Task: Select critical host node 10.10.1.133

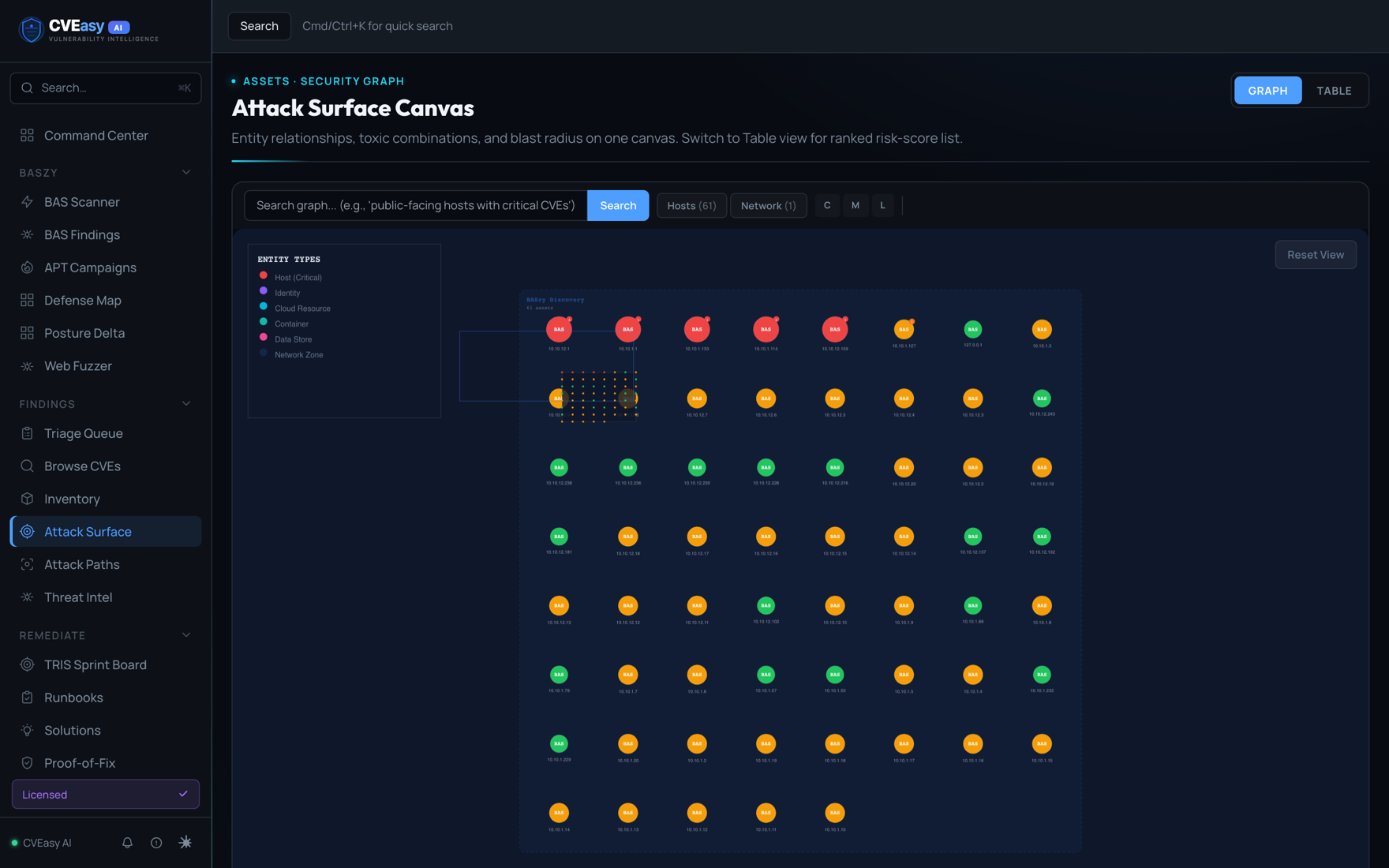Action: click(697, 329)
